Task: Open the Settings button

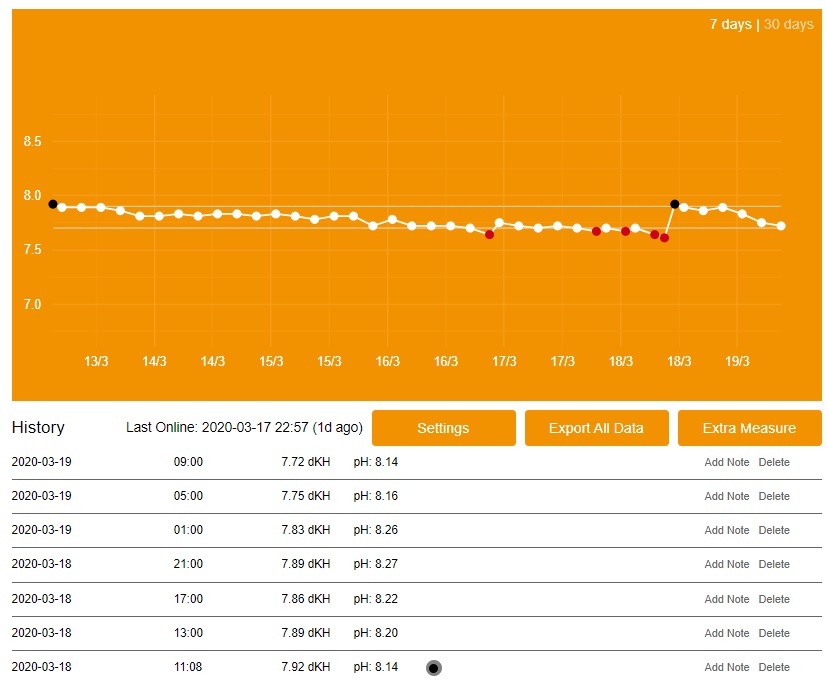Action: (443, 428)
